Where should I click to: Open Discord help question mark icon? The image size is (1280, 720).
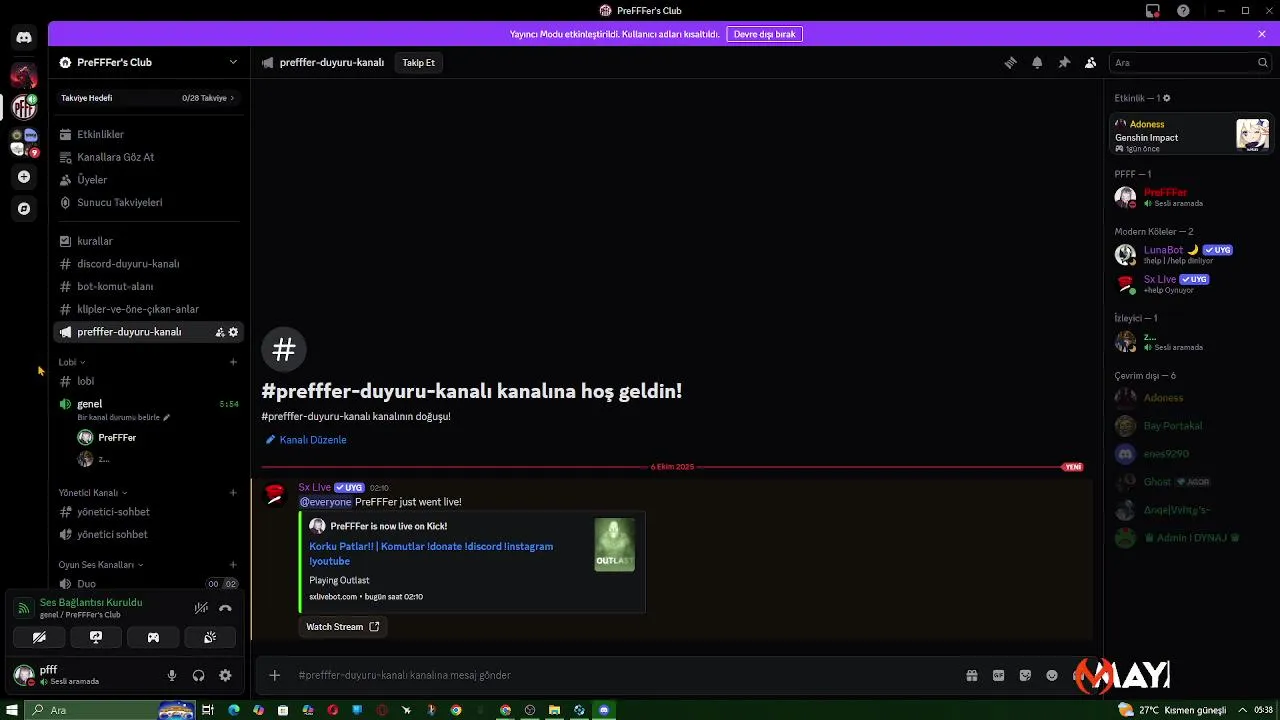click(x=1184, y=11)
